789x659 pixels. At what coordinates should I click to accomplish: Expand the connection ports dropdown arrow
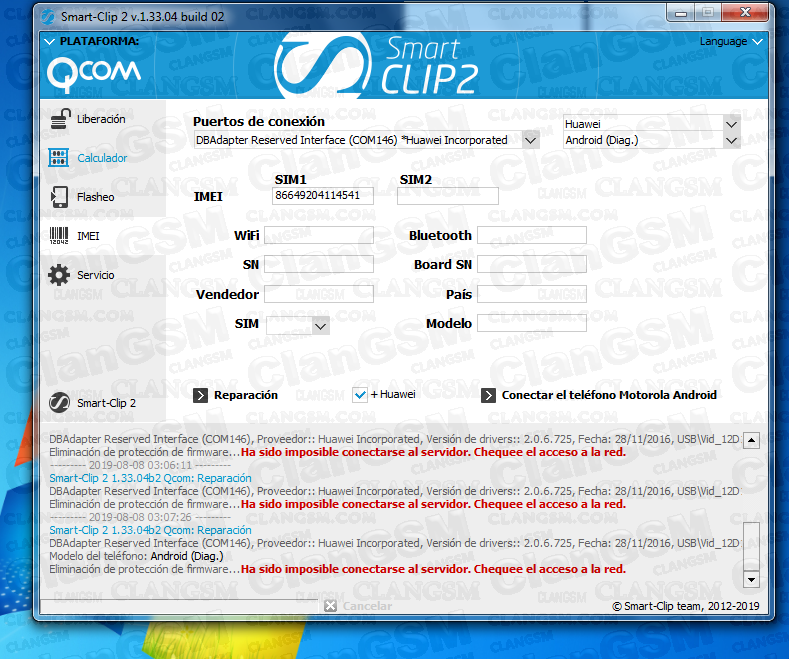click(530, 140)
